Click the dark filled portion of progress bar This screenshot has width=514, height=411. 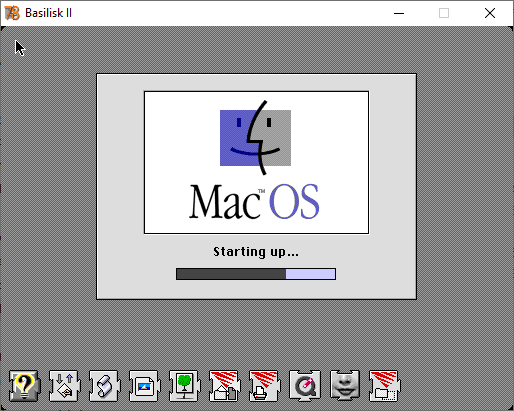[231, 274]
